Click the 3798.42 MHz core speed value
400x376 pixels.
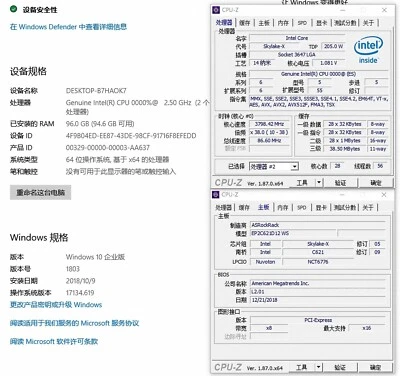(269, 124)
